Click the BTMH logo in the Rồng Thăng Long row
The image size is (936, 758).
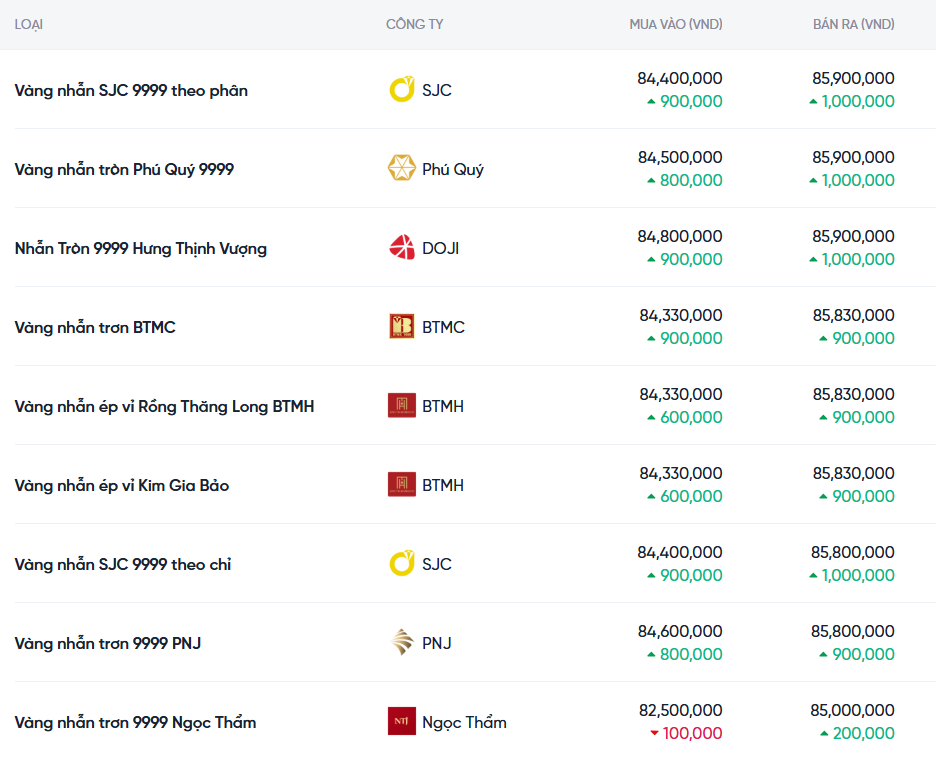[x=401, y=406]
